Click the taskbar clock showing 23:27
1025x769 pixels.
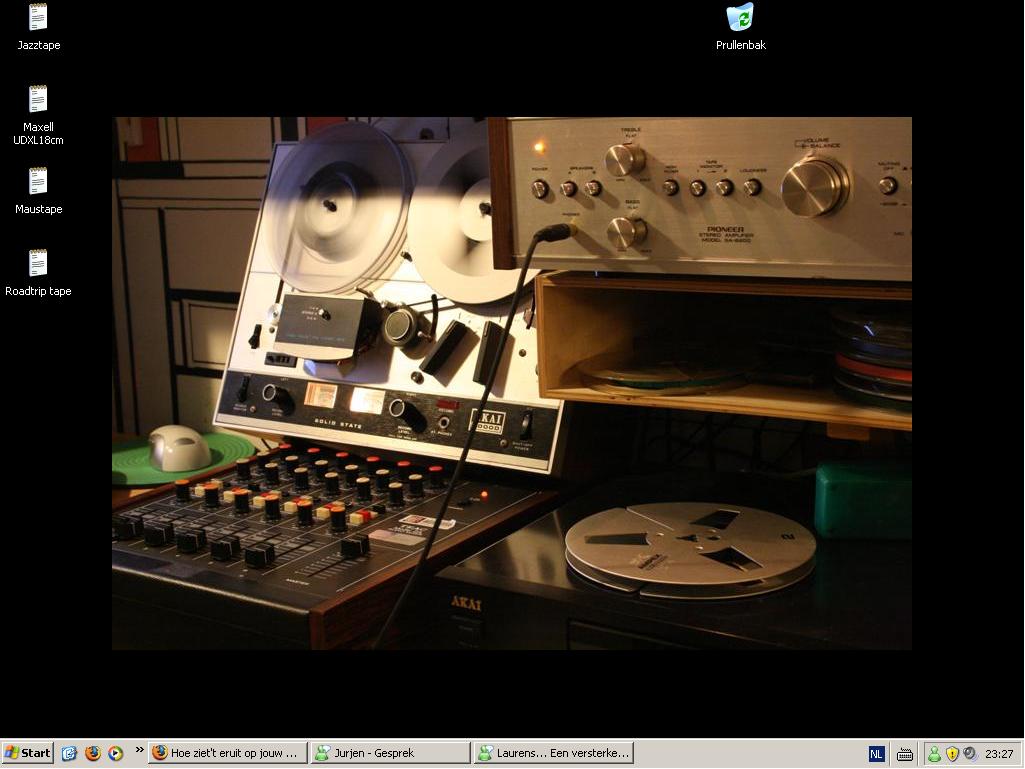[x=999, y=754]
